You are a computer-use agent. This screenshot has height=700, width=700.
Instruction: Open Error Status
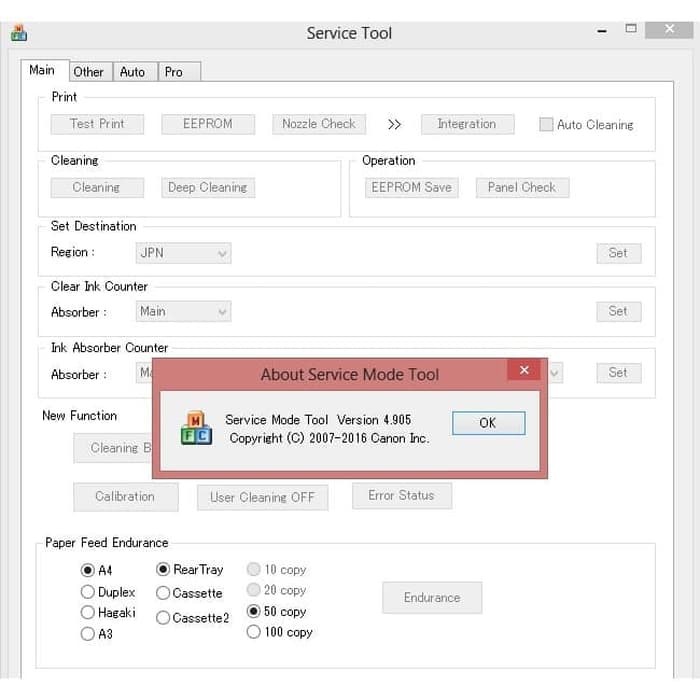point(402,496)
